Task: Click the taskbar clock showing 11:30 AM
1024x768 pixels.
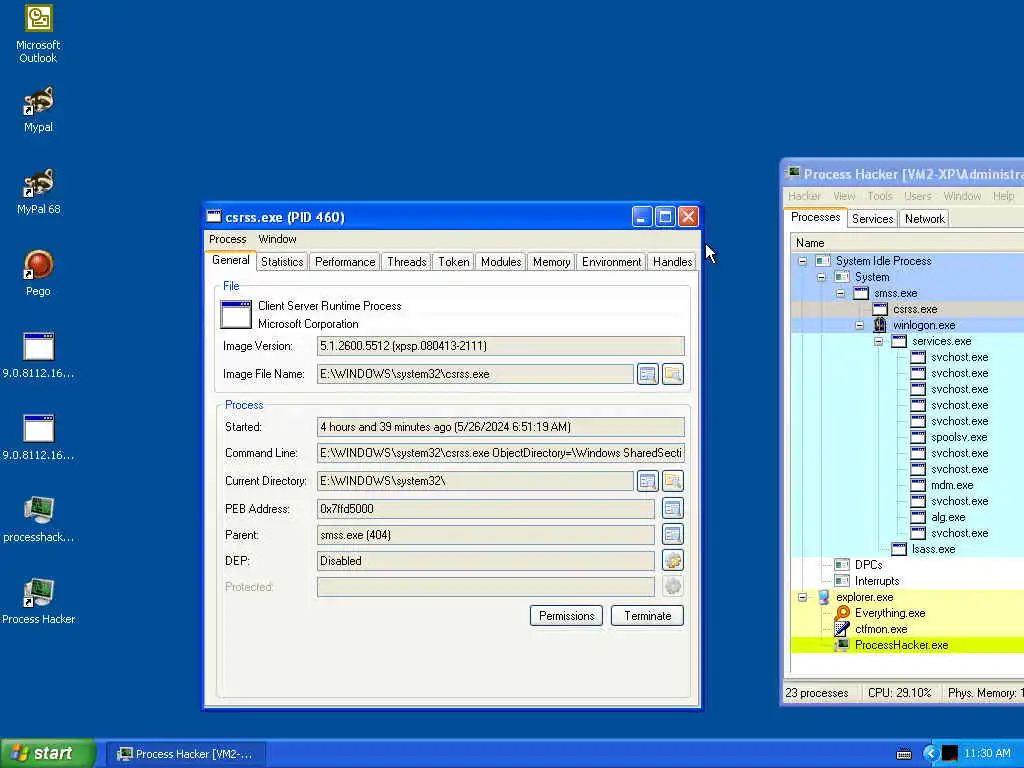Action: pyautogui.click(x=987, y=754)
